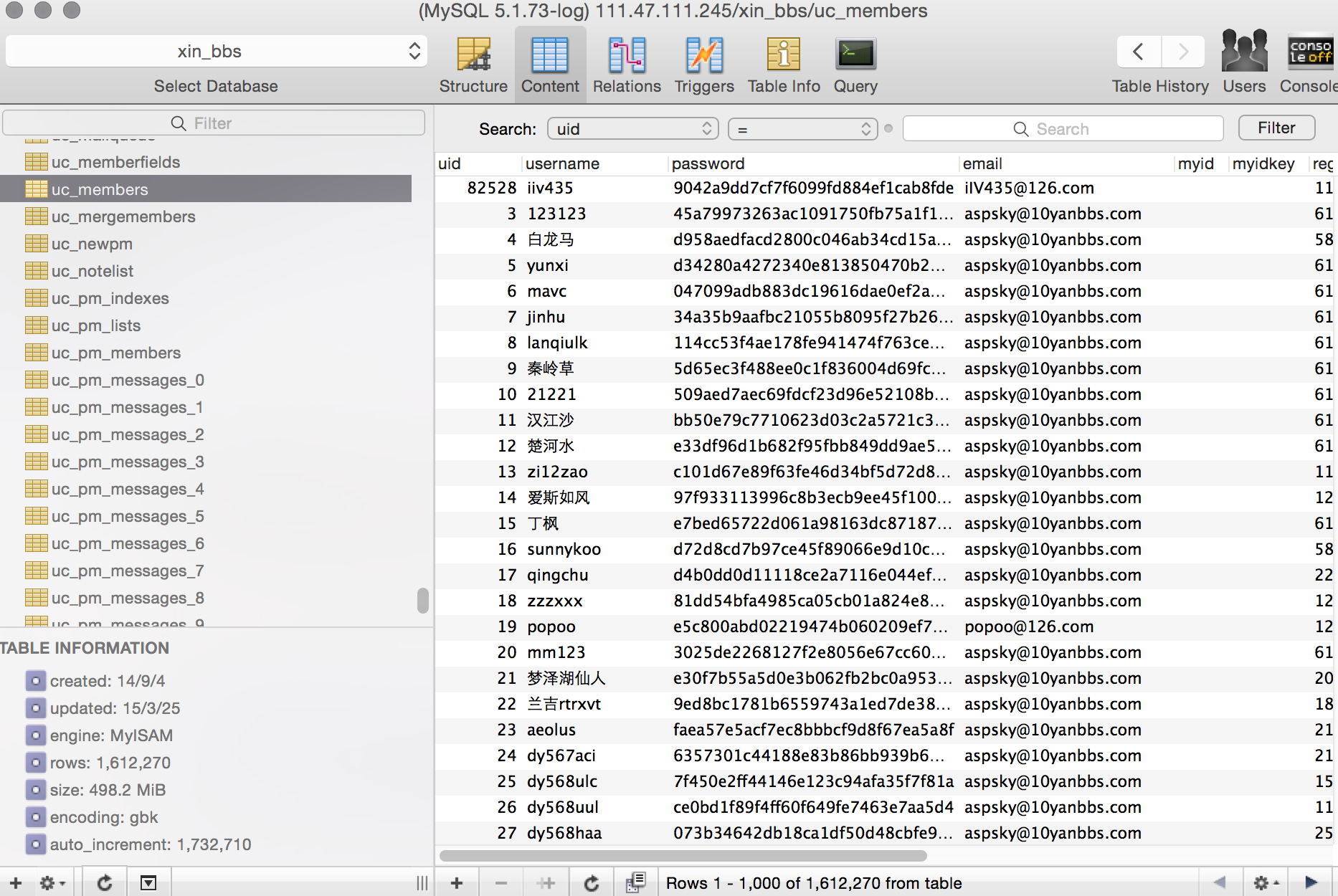Select the uc_memberfields table
1338x896 pixels.
coord(207,162)
